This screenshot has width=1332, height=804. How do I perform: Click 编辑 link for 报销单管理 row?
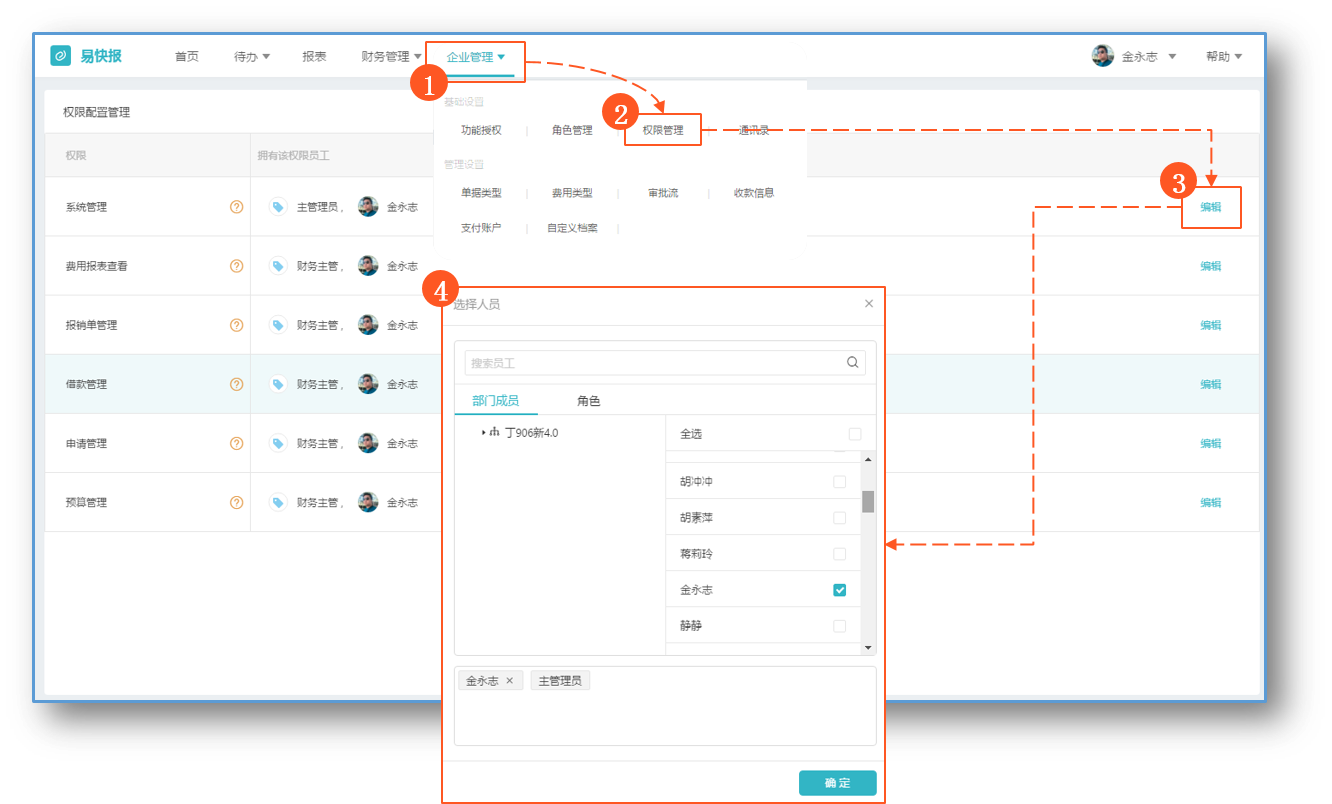[x=1211, y=325]
